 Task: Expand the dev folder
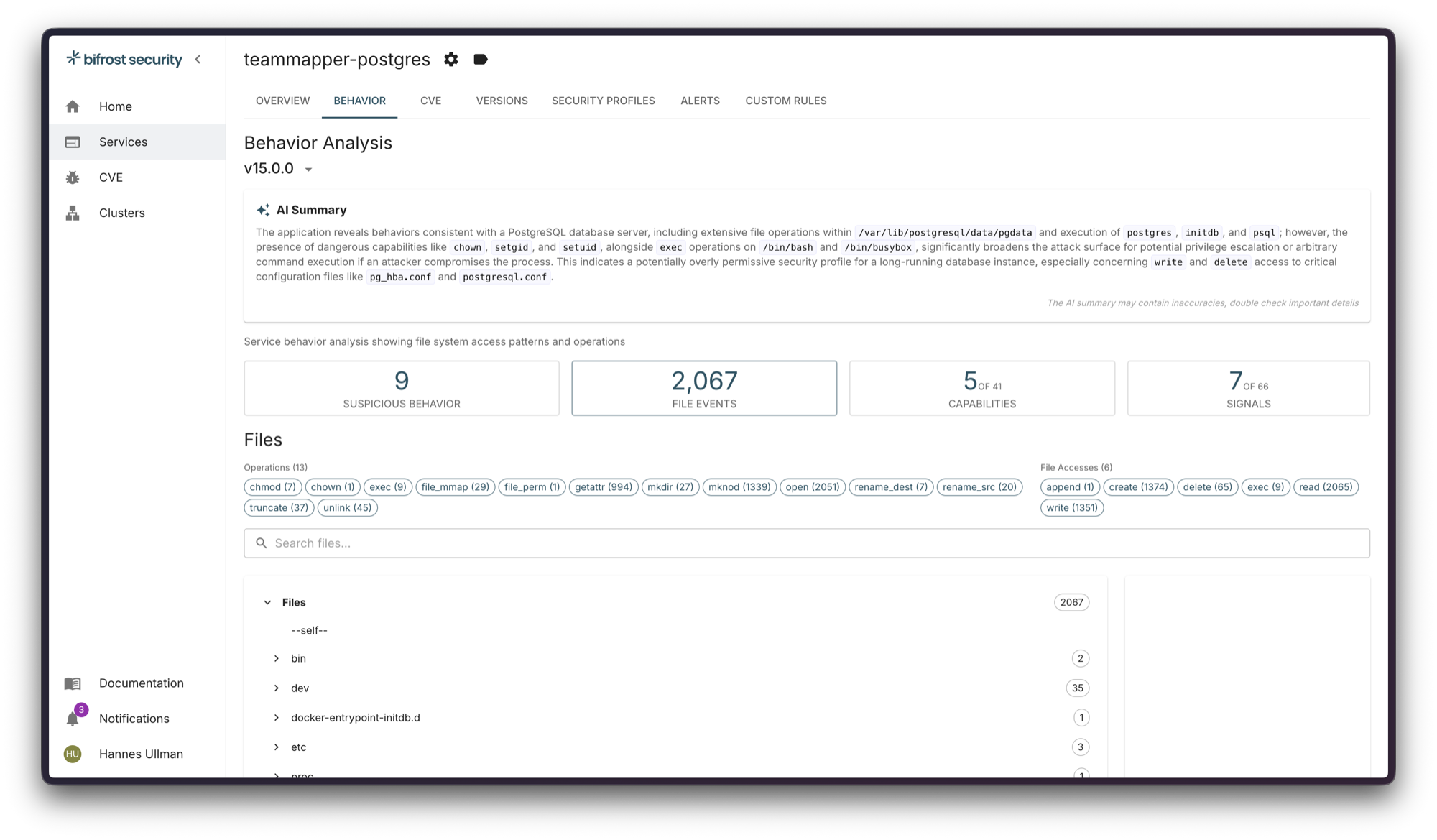click(x=277, y=688)
